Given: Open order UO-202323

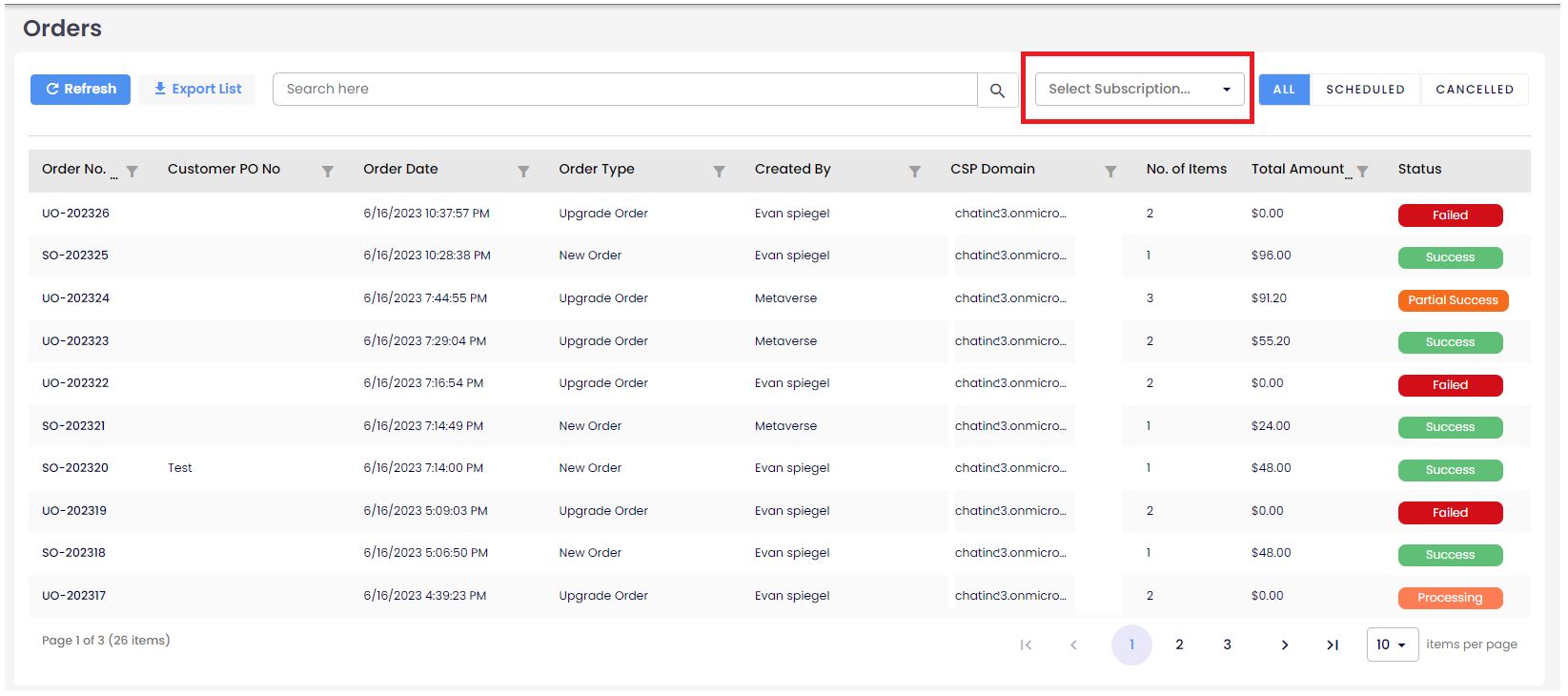Looking at the screenshot, I should click(75, 341).
